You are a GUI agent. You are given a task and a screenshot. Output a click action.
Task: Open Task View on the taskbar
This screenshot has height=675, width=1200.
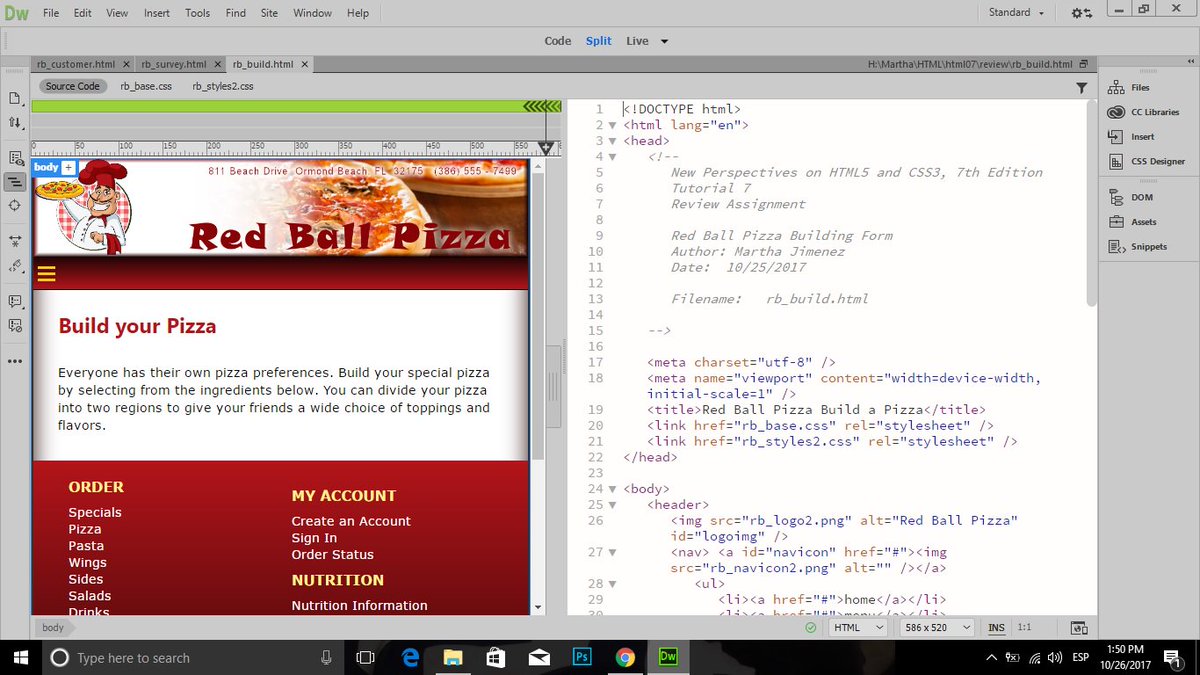tap(366, 657)
